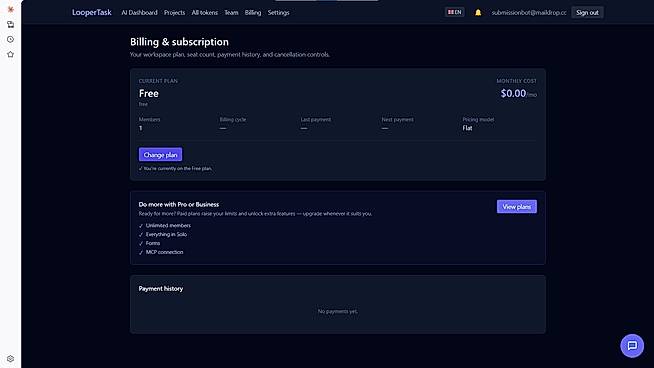Viewport: 654px width, 368px height.
Task: Open the Team menu item
Action: click(x=231, y=13)
